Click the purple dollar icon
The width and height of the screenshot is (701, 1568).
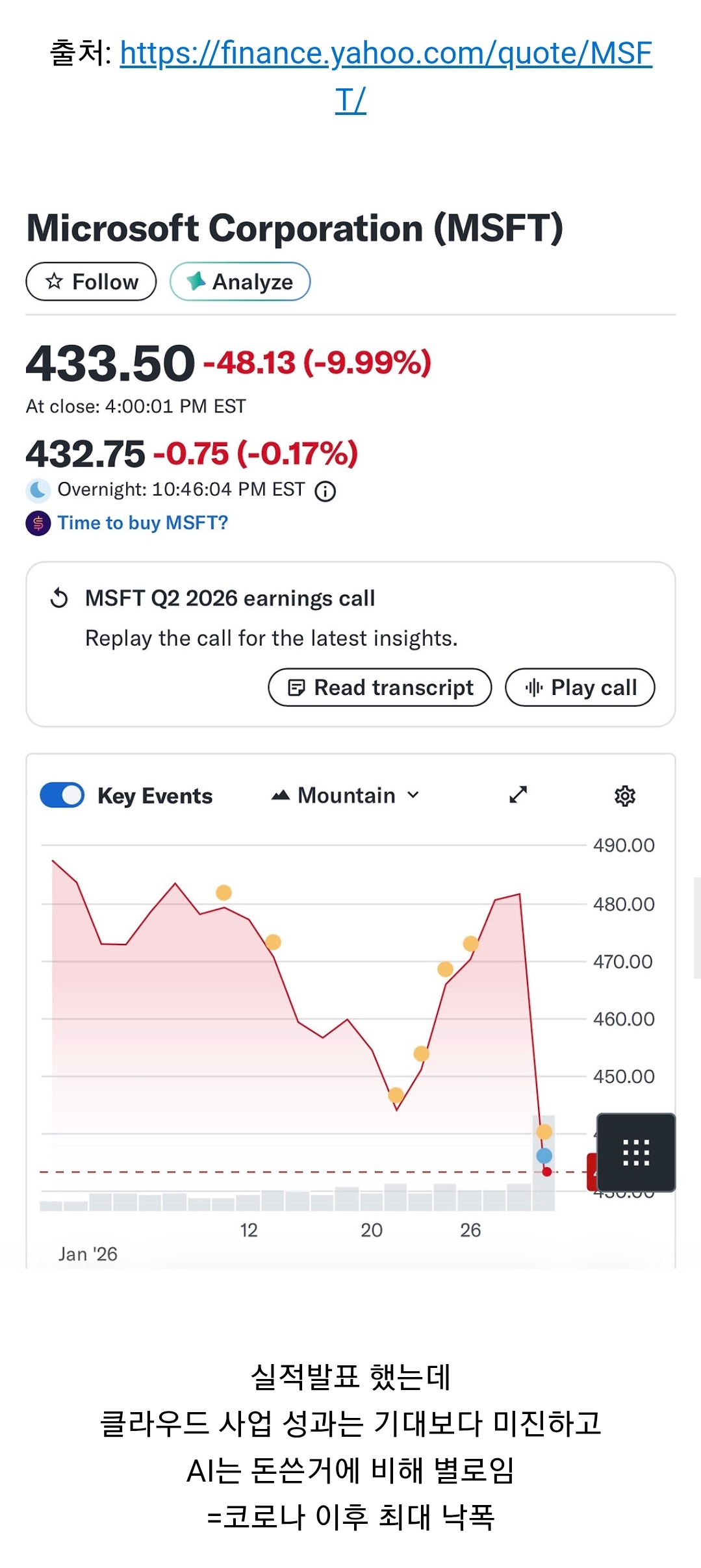38,523
